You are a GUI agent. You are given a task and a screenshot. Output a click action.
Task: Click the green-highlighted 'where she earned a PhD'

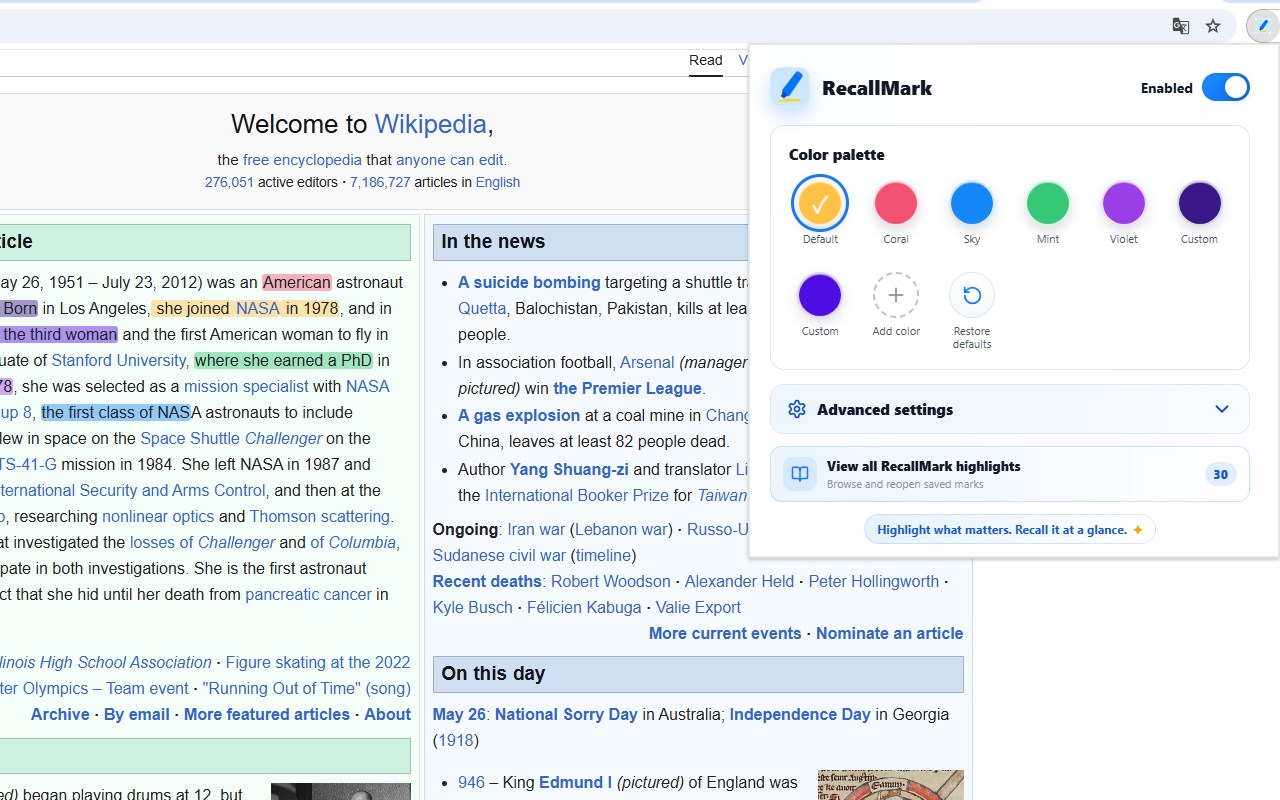click(x=283, y=361)
